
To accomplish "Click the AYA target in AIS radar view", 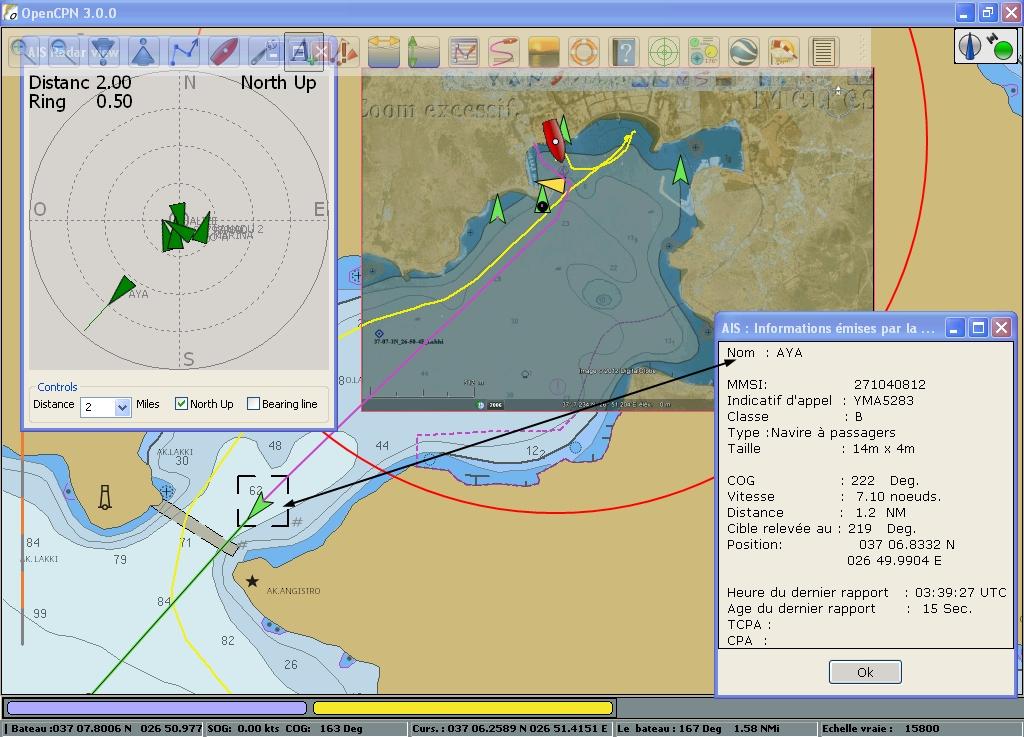I will point(121,289).
